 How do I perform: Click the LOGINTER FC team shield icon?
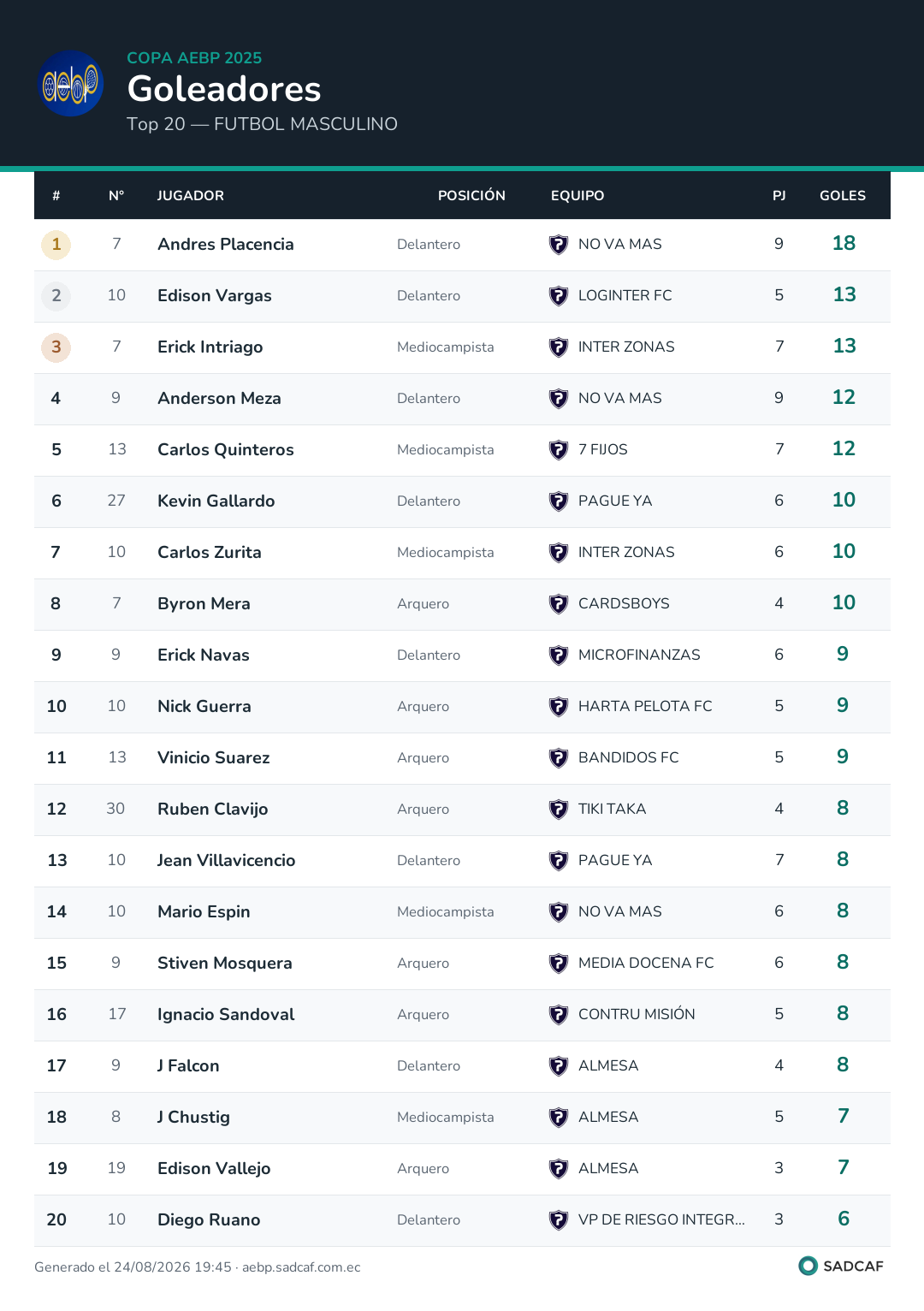point(559,296)
